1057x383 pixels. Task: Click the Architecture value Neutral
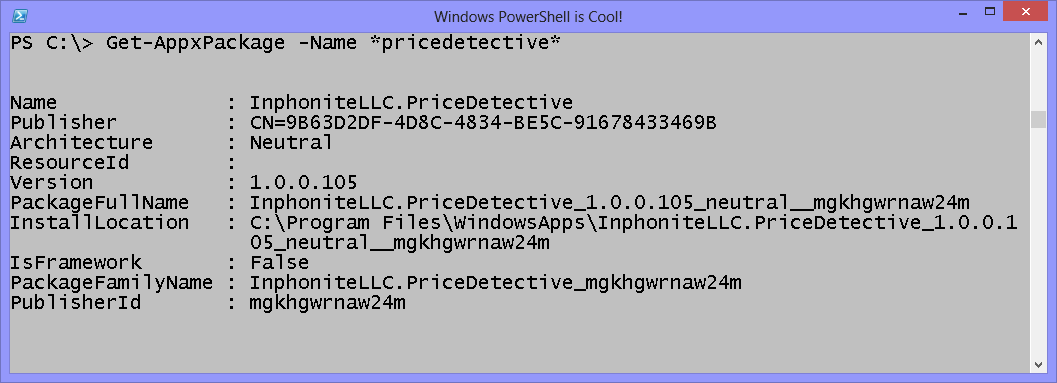point(291,143)
